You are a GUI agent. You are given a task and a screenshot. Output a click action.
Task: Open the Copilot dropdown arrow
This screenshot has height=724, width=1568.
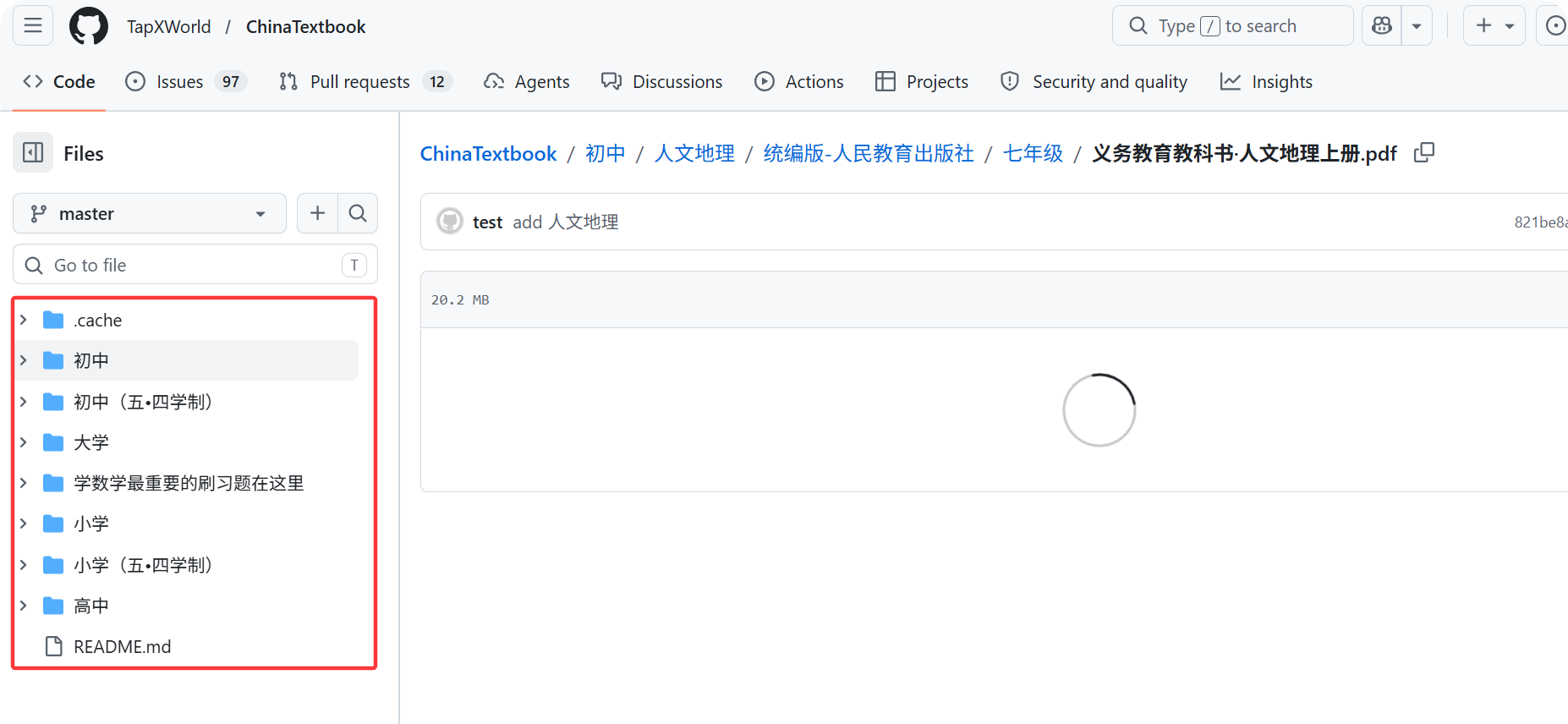point(1417,25)
